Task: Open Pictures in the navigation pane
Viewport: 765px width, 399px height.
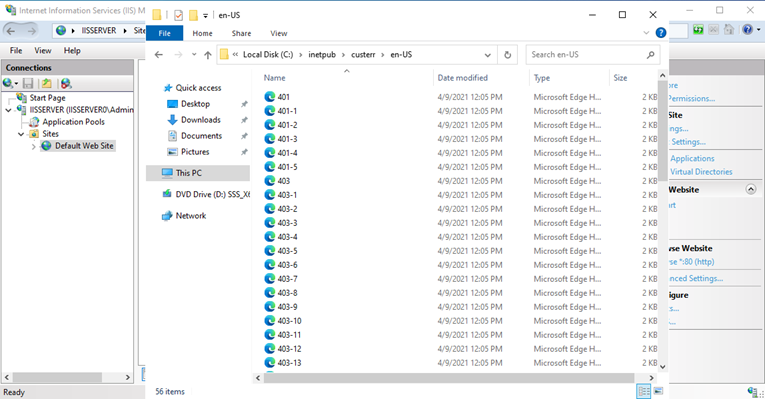Action: click(x=195, y=152)
